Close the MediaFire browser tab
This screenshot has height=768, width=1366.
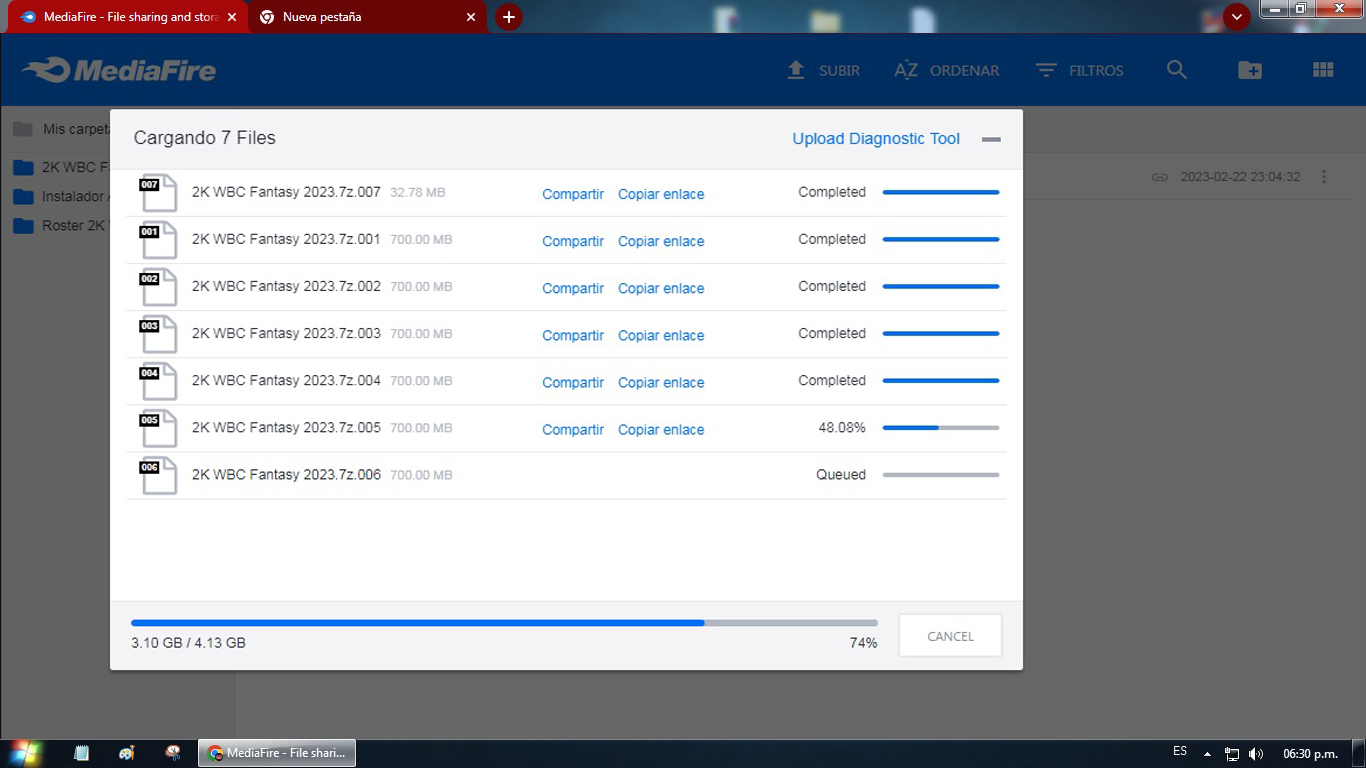tap(232, 17)
